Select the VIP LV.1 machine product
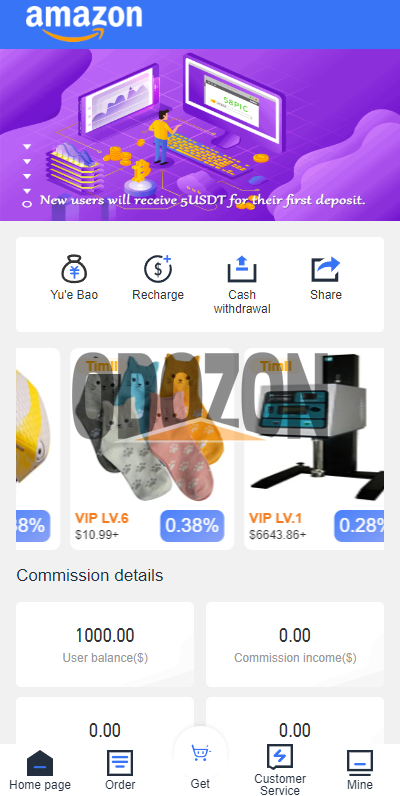This screenshot has height=796, width=400. click(x=314, y=449)
